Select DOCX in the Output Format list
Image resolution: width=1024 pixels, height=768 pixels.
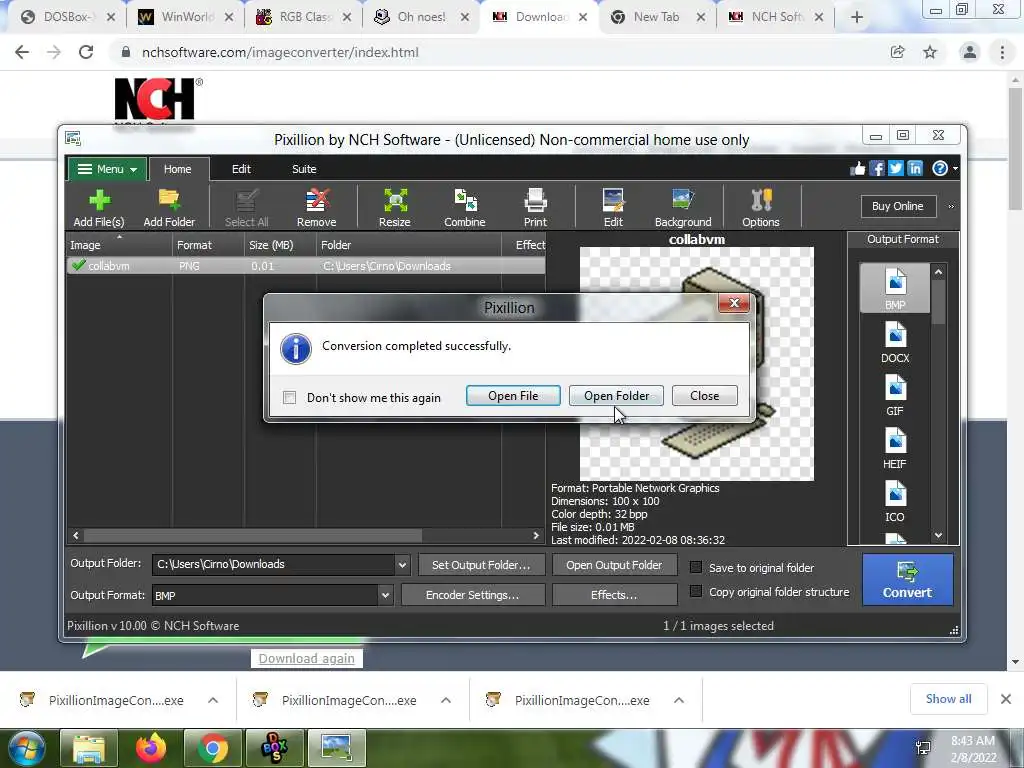pos(895,342)
